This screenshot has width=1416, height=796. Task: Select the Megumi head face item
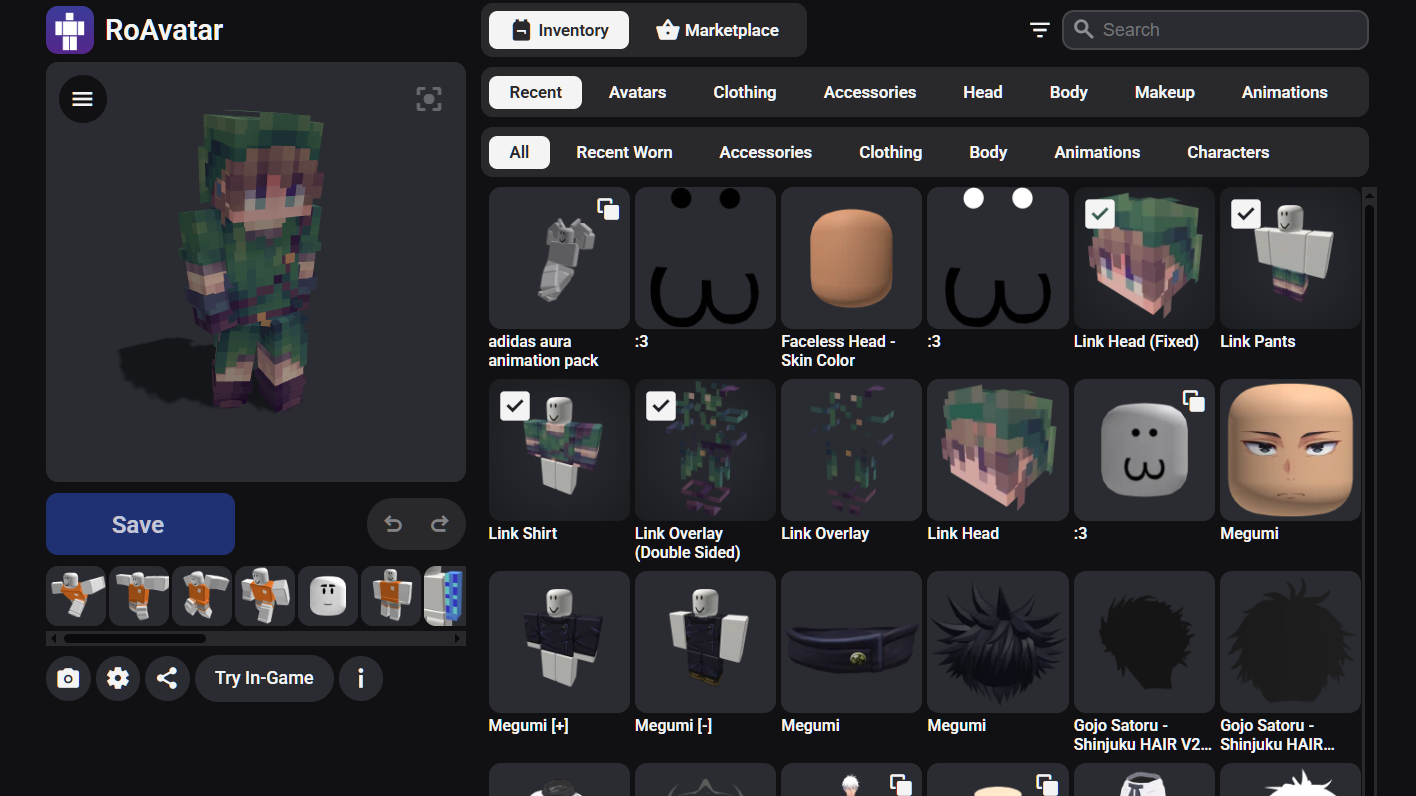(x=1290, y=460)
